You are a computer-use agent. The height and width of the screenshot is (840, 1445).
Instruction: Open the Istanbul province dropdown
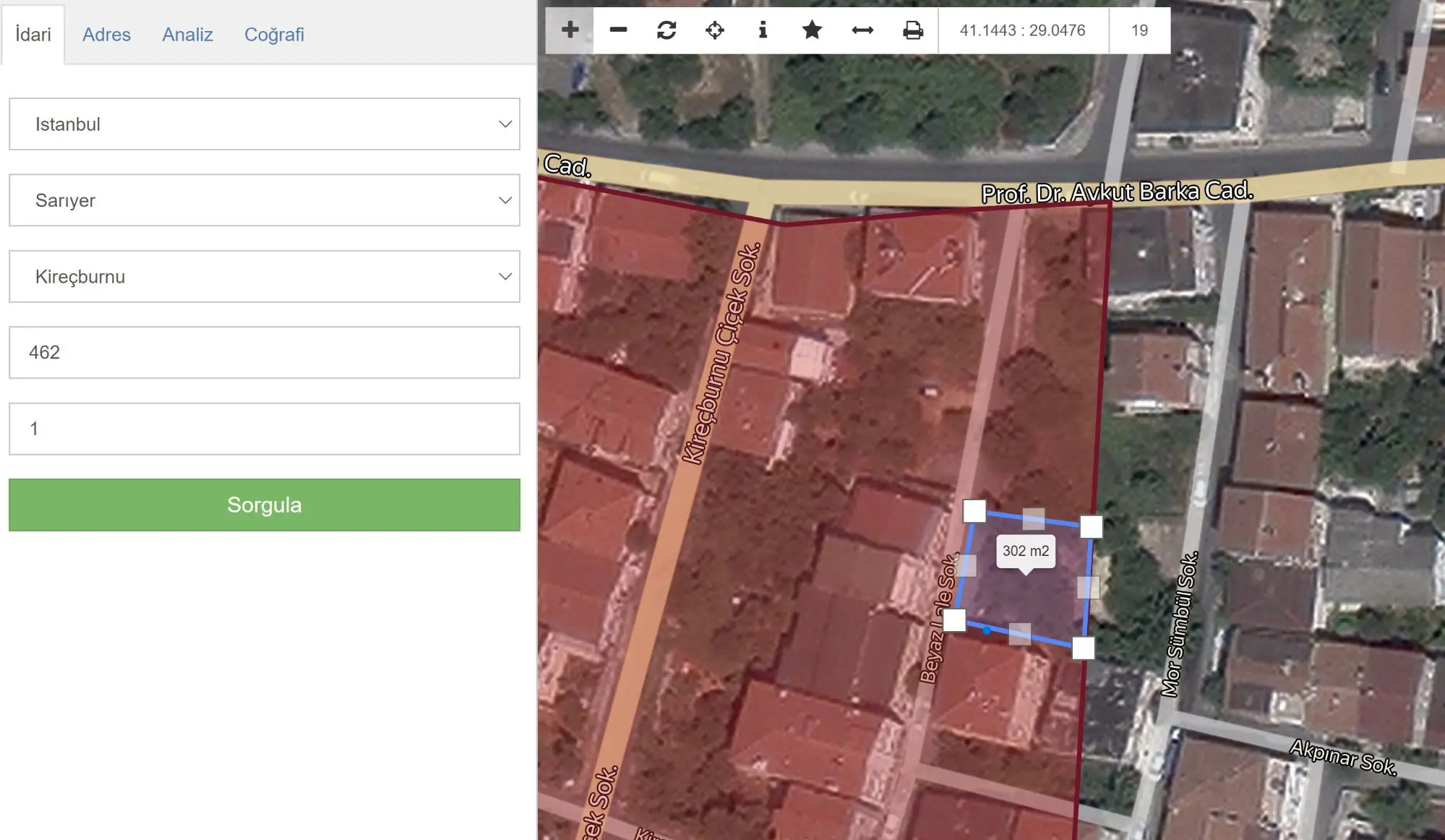265,124
